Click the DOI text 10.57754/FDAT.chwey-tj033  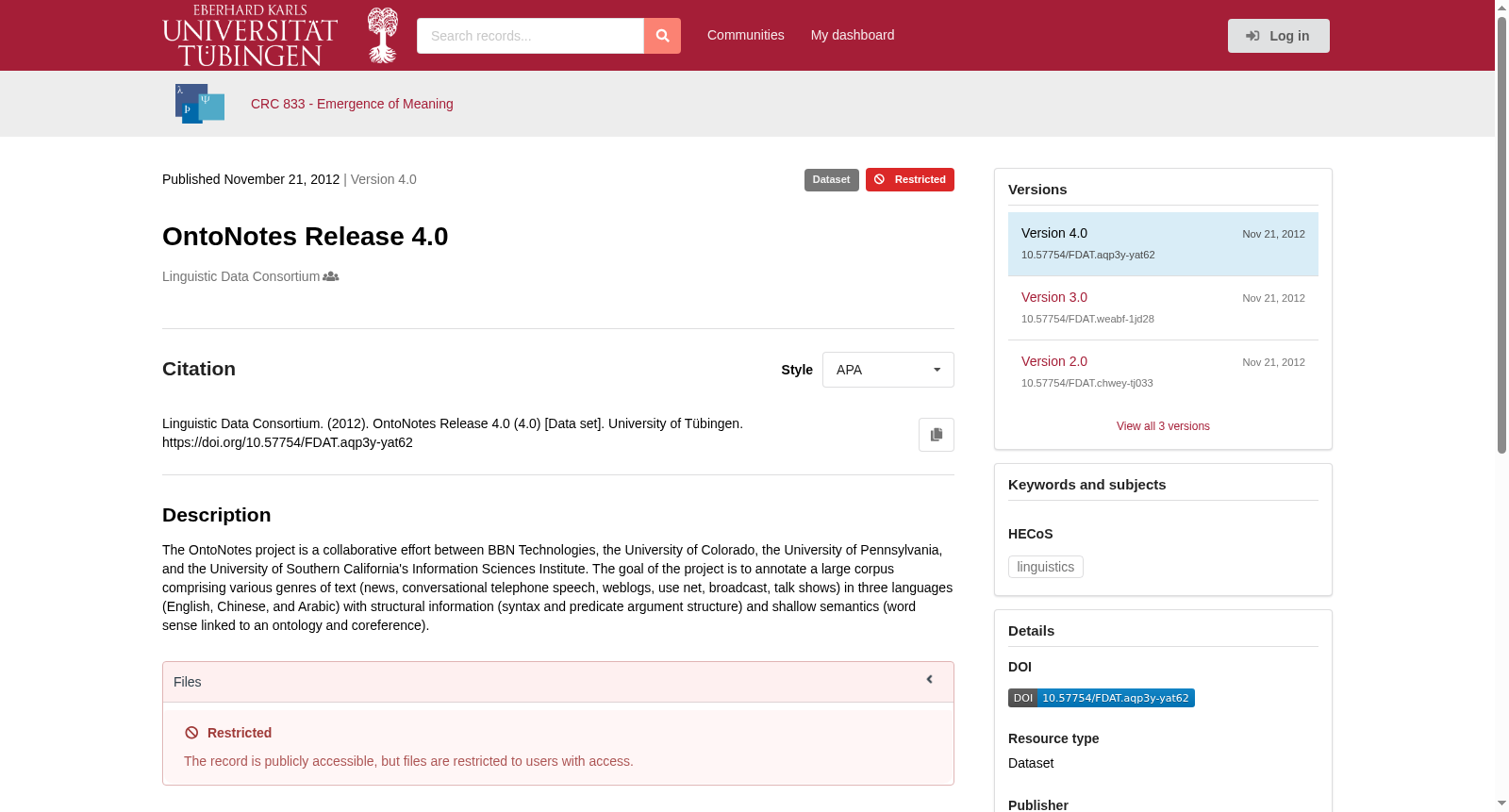tap(1087, 383)
